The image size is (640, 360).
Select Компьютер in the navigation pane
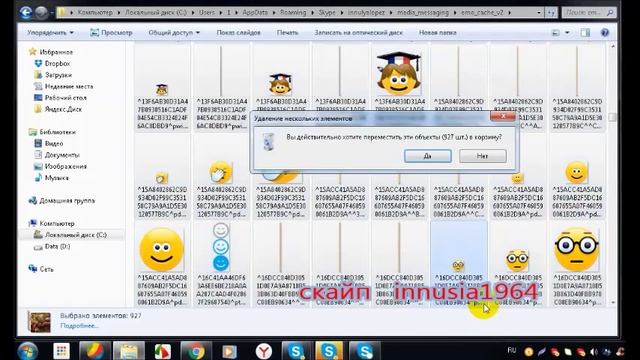pos(57,224)
